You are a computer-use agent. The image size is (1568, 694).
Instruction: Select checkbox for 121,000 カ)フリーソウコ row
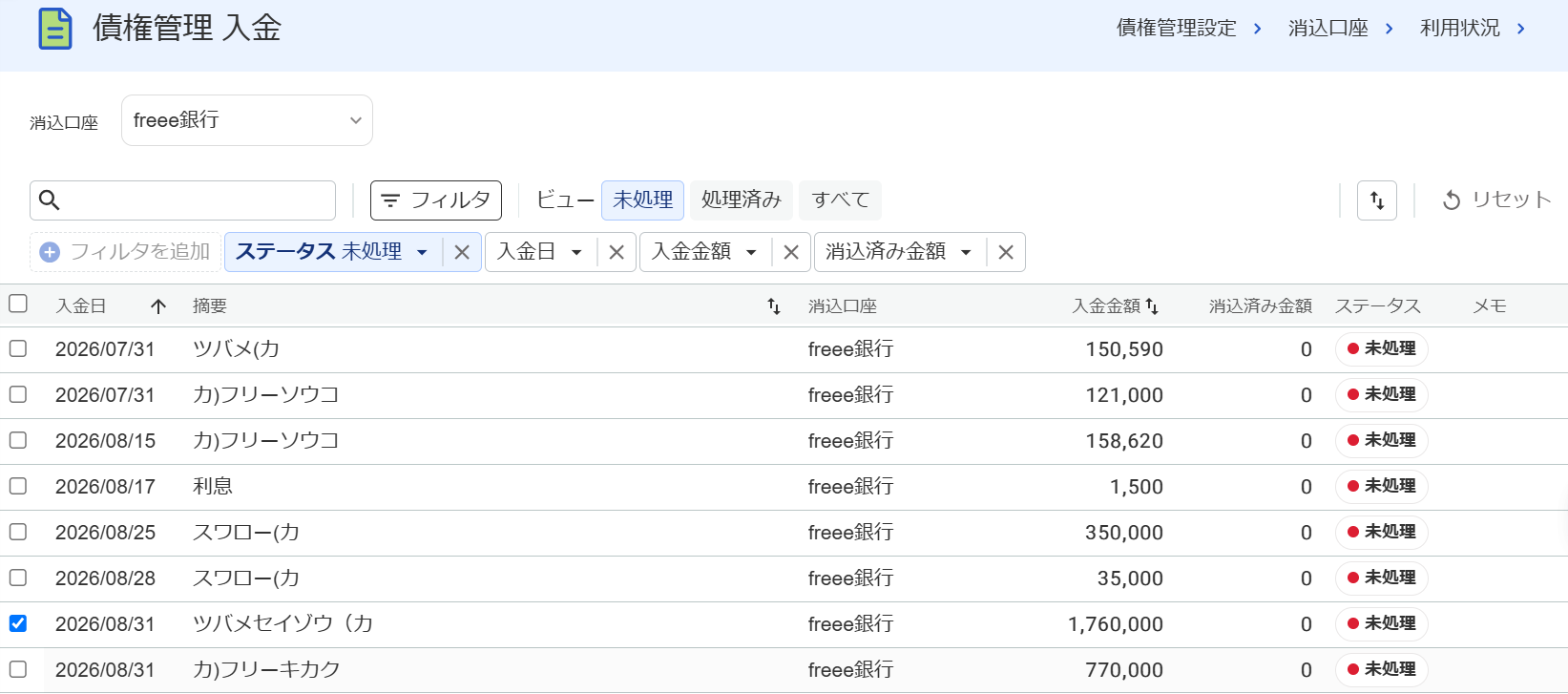pos(18,394)
